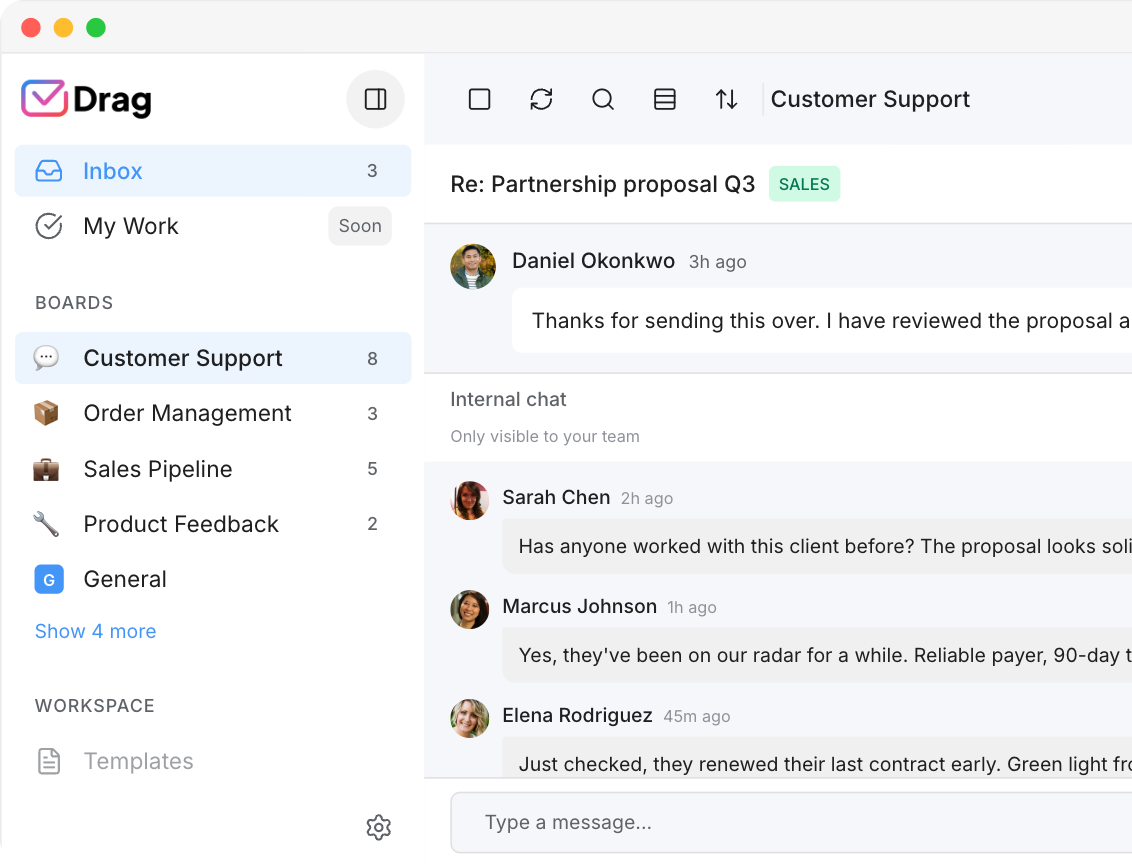Click the macOS yellow minimize button
This screenshot has width=1132, height=864.
(x=64, y=27)
